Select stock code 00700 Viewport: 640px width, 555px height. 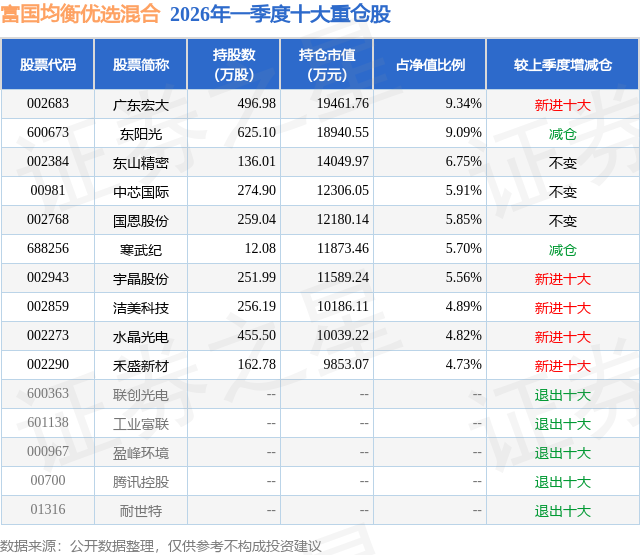pyautogui.click(x=48, y=480)
